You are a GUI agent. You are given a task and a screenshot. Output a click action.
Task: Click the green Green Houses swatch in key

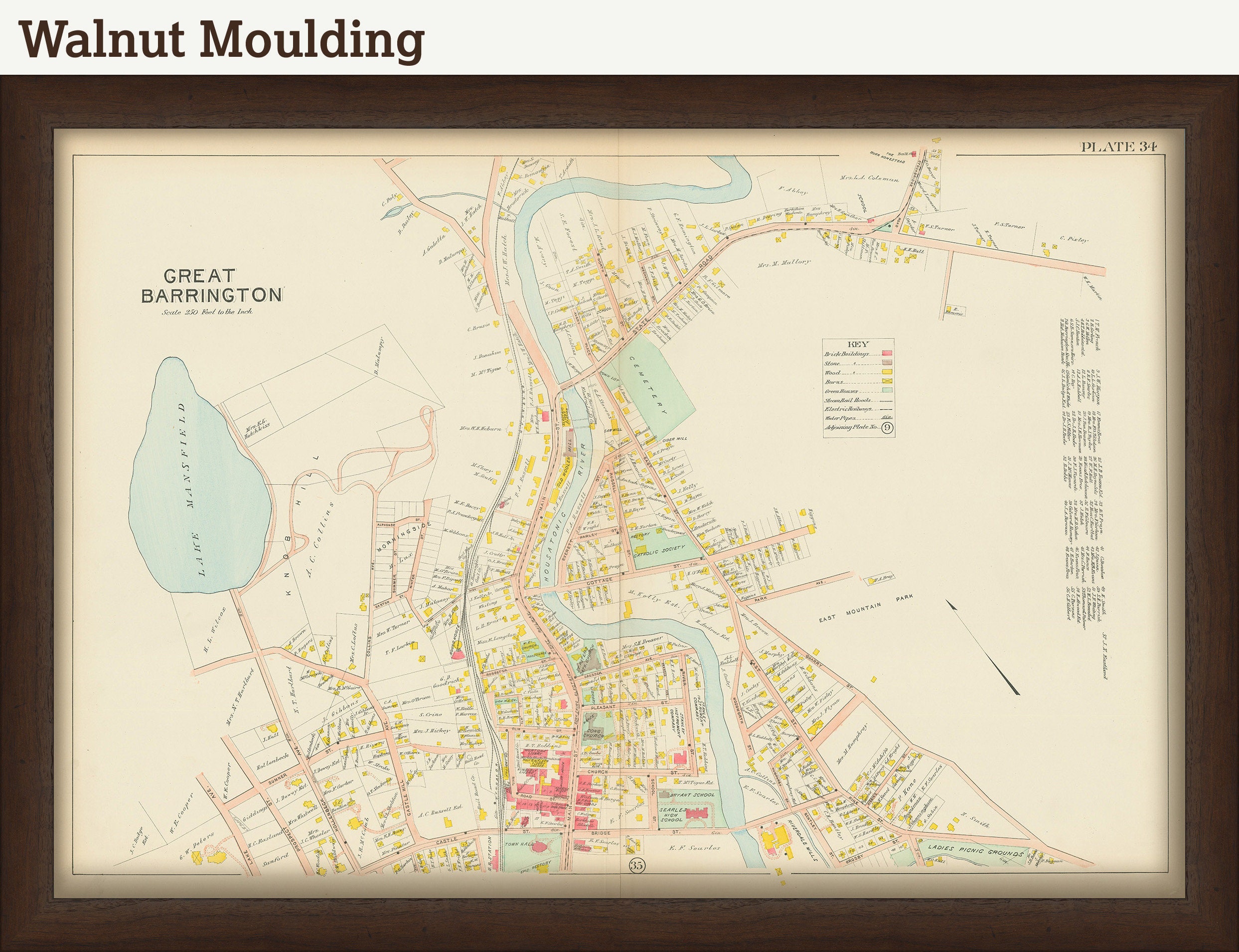click(x=887, y=391)
